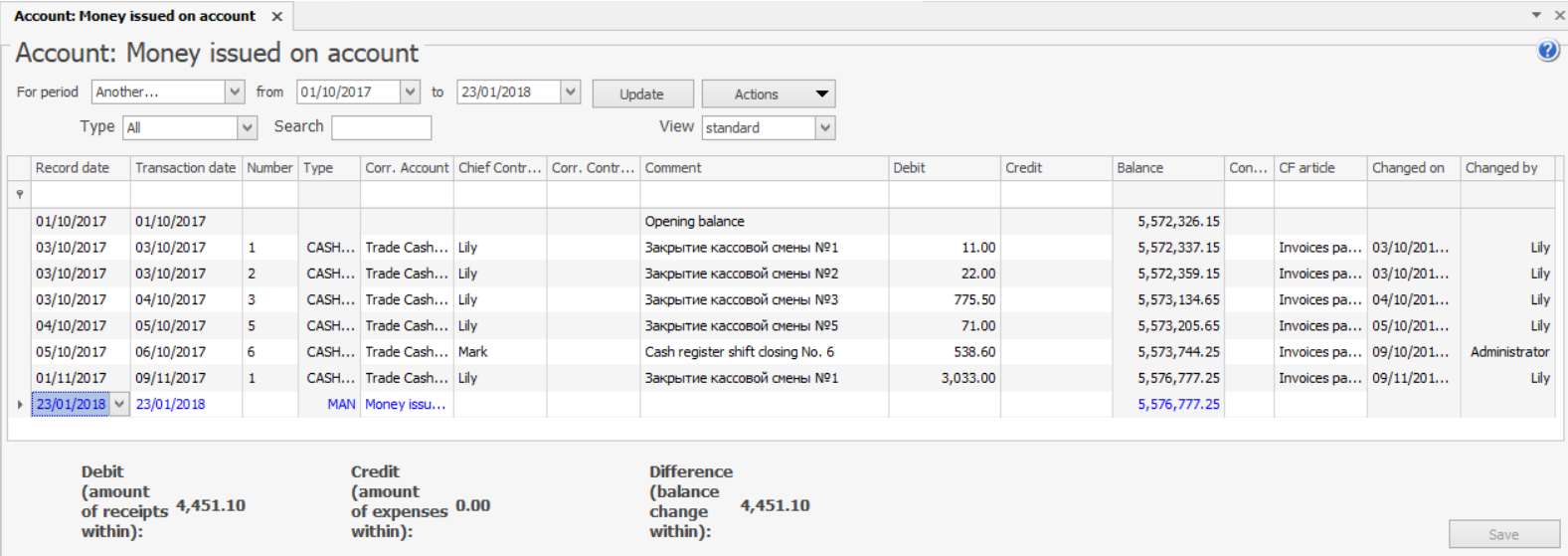
Task: Click into the Search field
Action: (381, 128)
